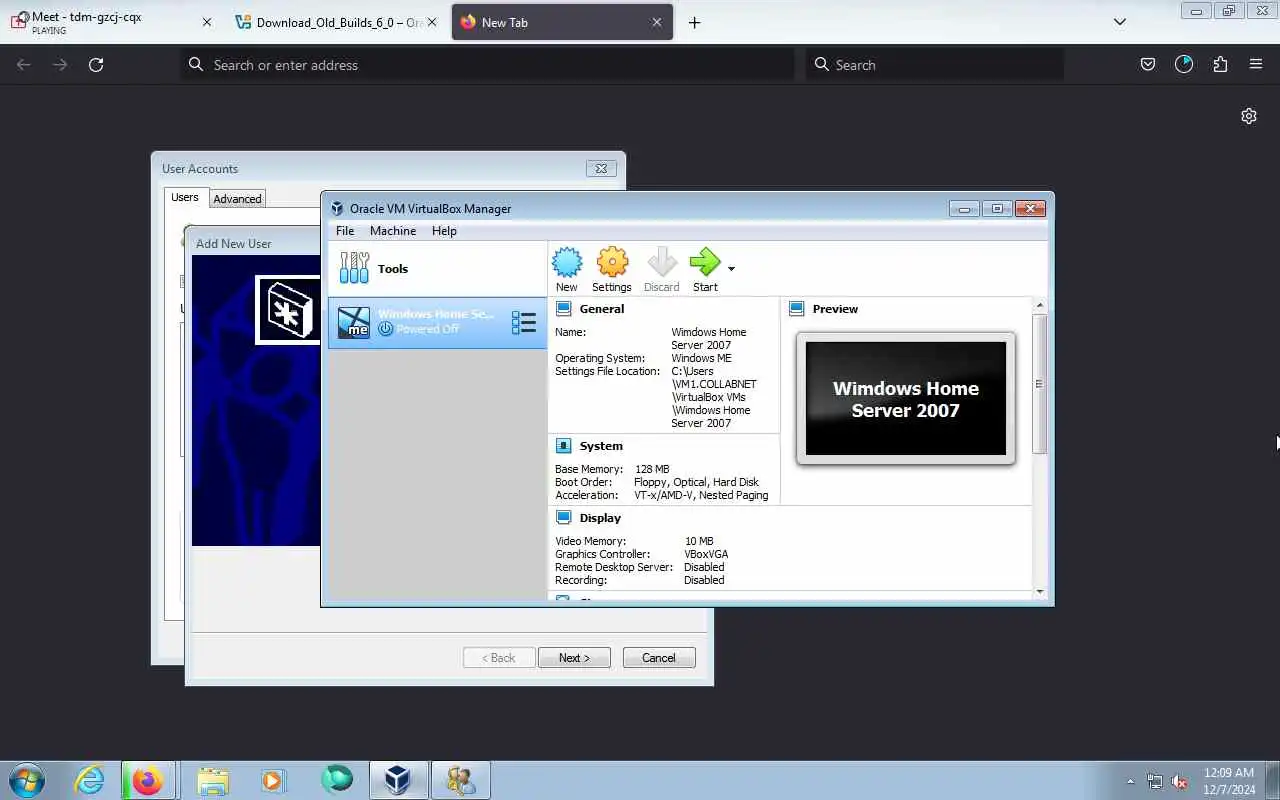
Task: Click the VBoxVGA graphics controller value
Action: pos(706,554)
